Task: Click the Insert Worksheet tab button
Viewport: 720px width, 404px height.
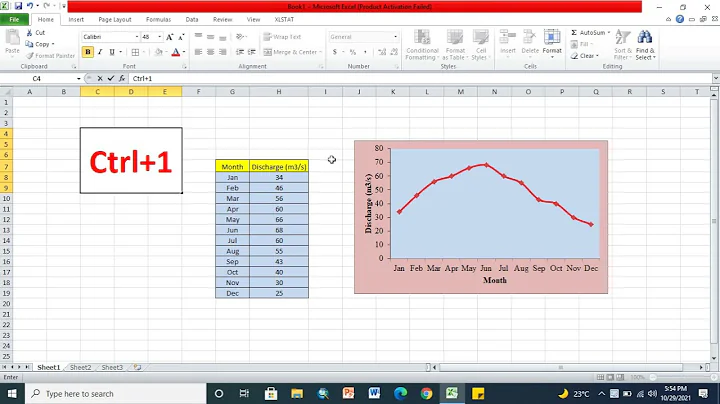Action: point(137,367)
